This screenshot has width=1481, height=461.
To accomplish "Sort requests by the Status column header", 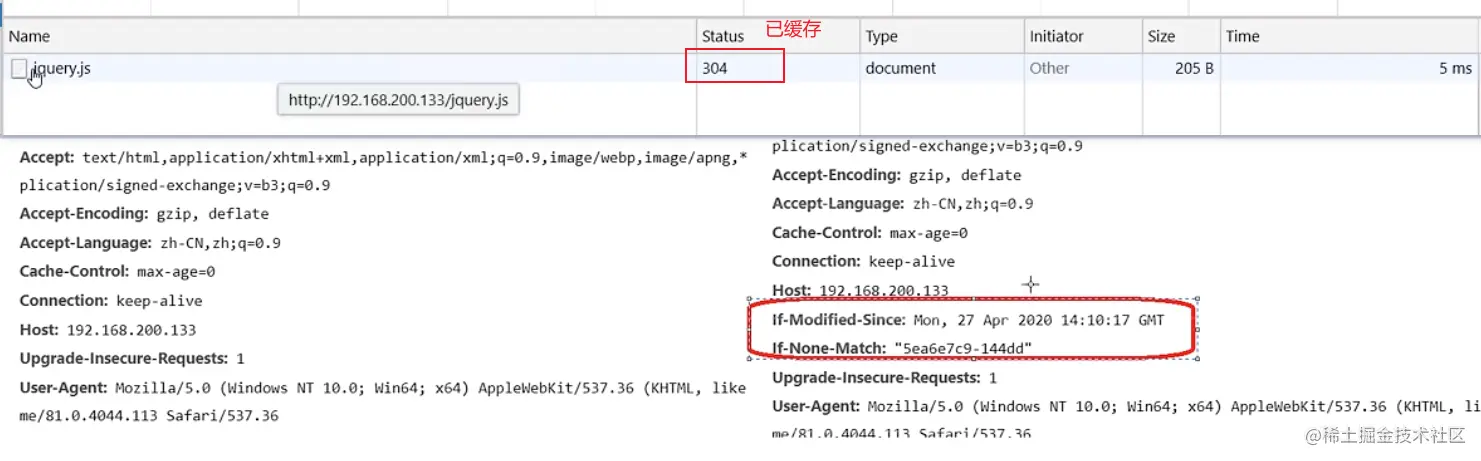I will pyautogui.click(x=723, y=36).
